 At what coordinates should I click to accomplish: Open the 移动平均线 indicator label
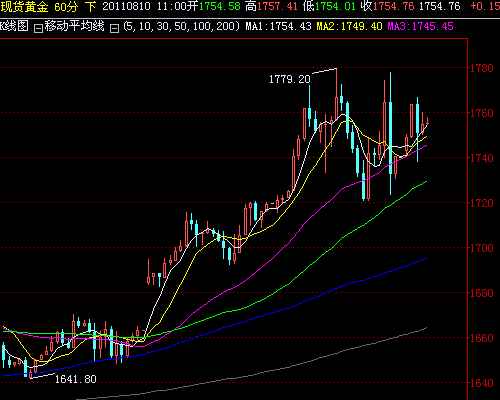click(x=75, y=26)
